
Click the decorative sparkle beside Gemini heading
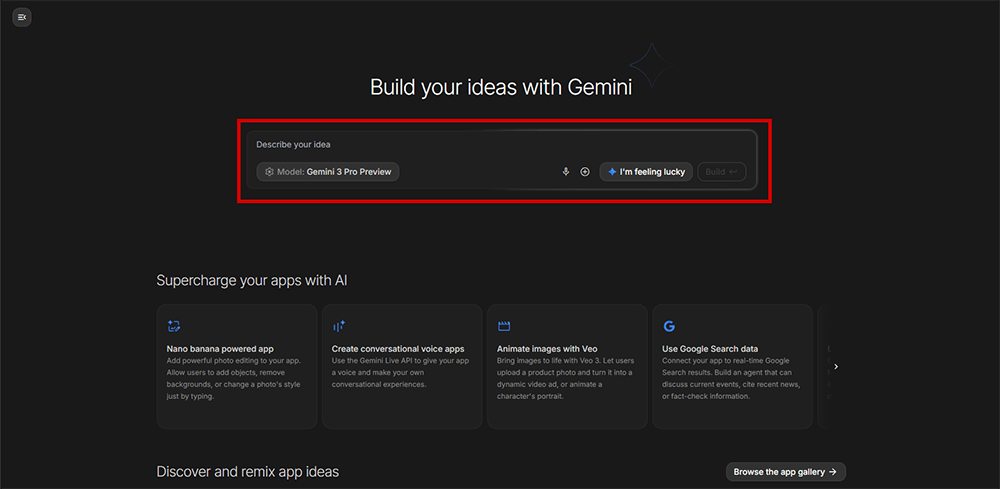coord(646,67)
